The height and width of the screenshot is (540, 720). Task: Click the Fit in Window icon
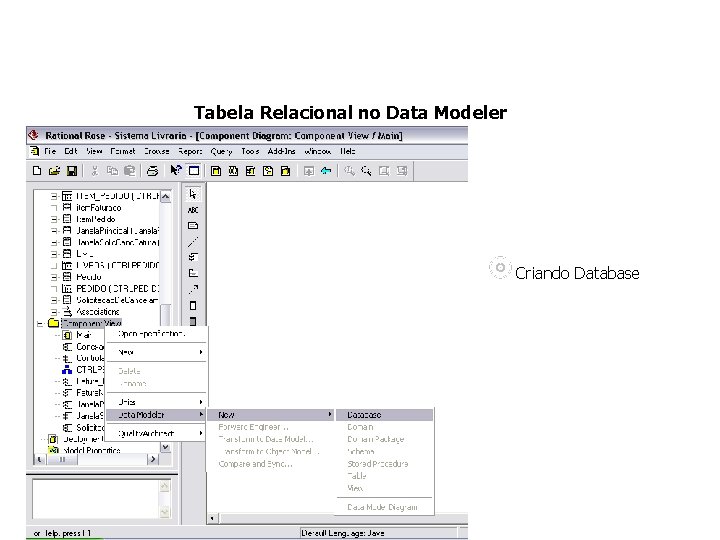384,171
